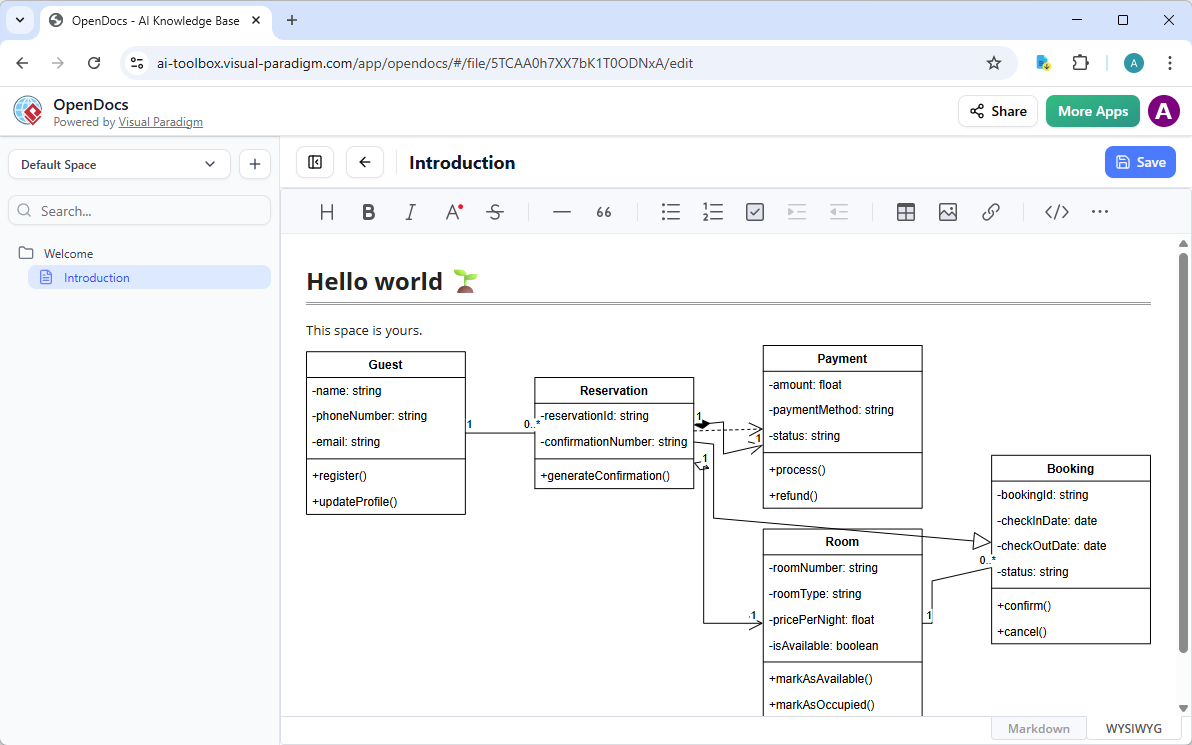1192x745 pixels.
Task: Open the font color picker
Action: tap(452, 211)
